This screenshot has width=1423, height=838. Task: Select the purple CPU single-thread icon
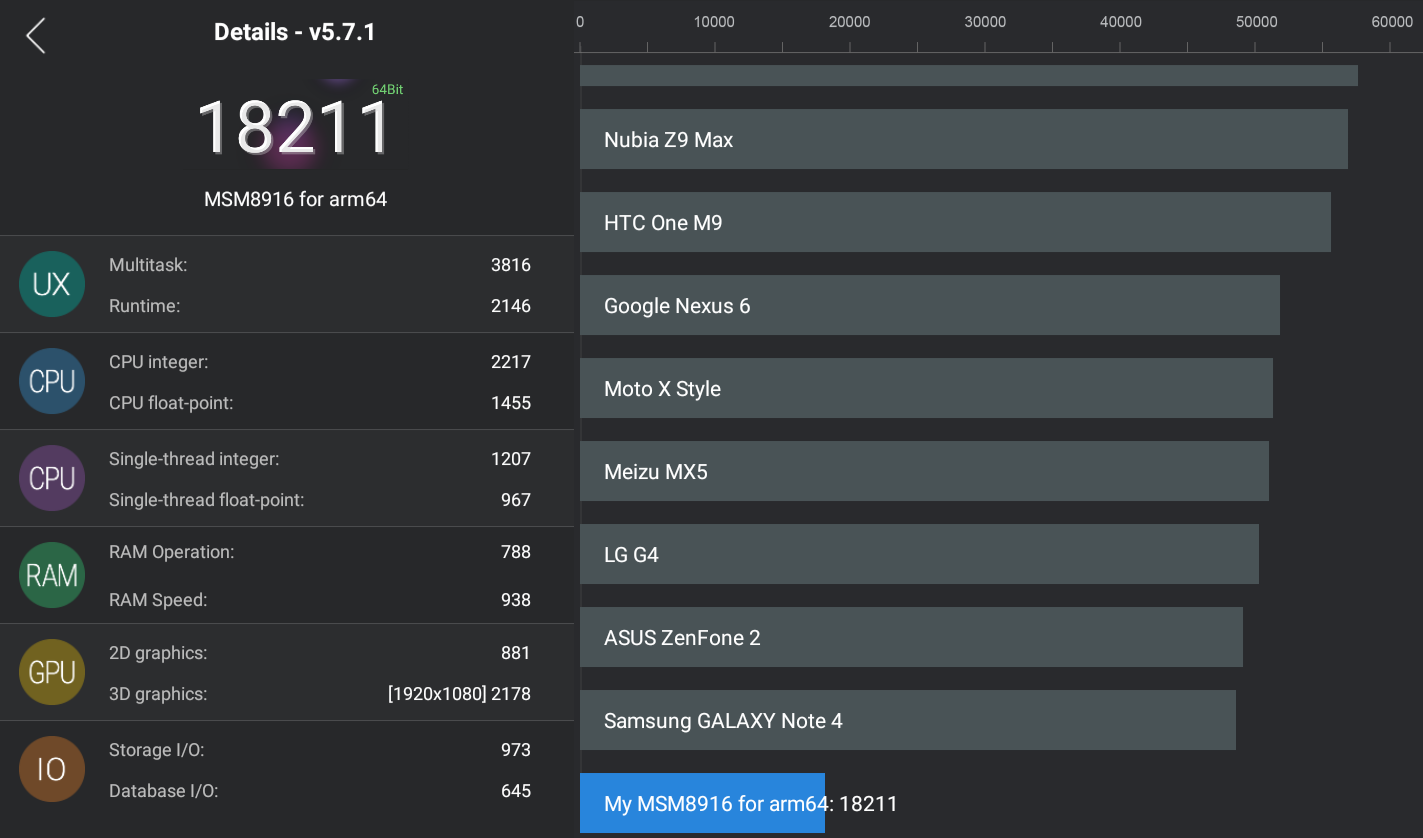tap(52, 479)
